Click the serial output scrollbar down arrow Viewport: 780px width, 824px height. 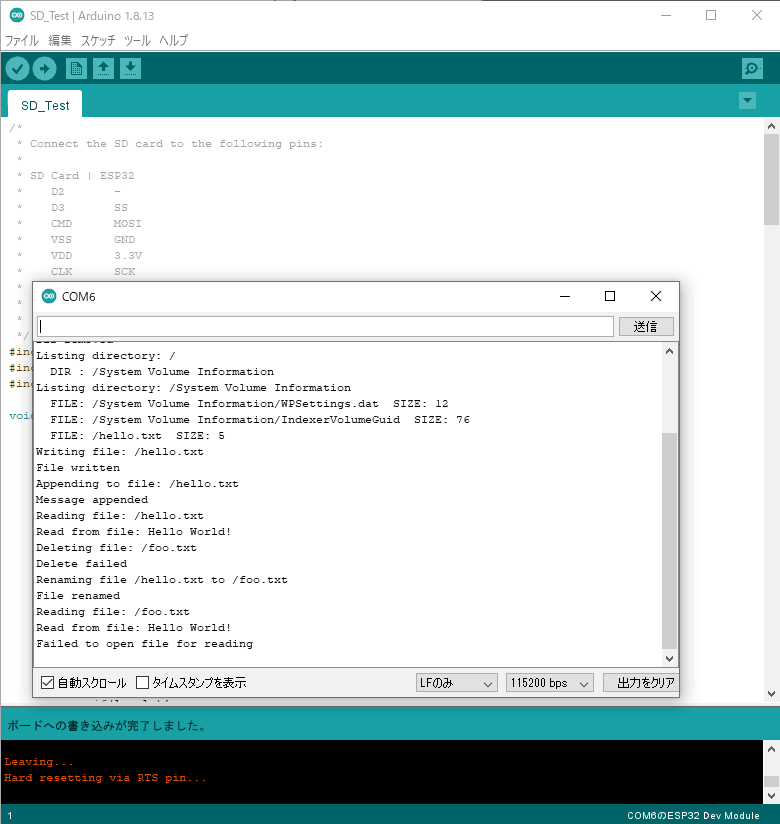[x=669, y=658]
